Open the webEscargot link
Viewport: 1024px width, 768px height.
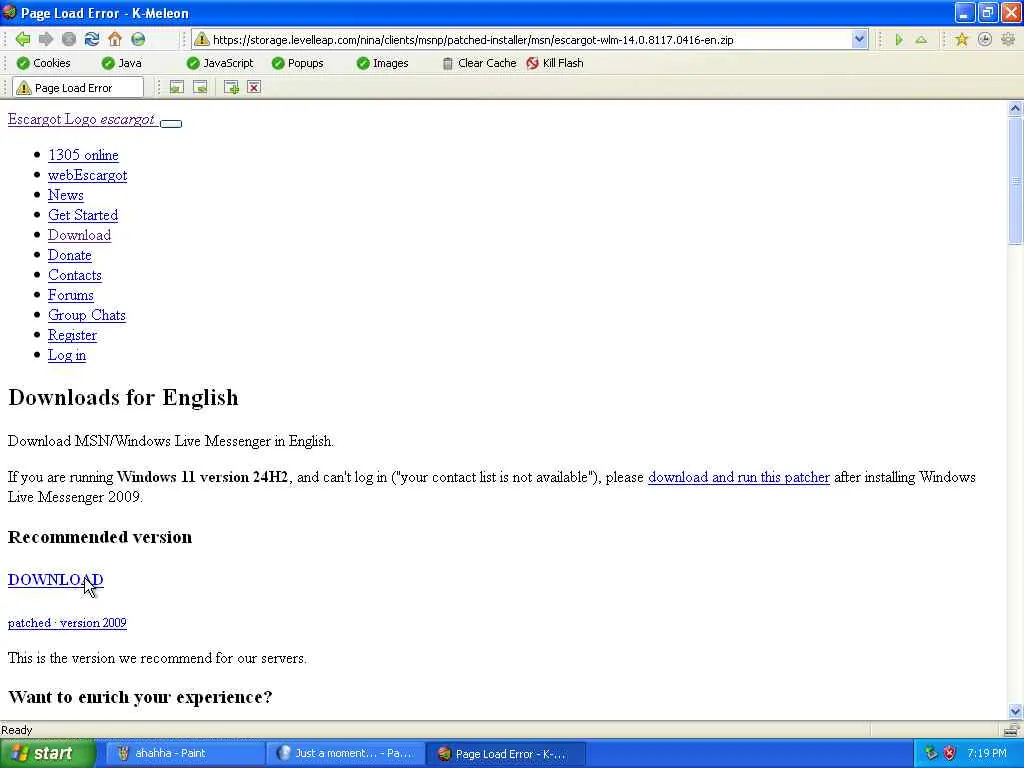click(x=88, y=175)
